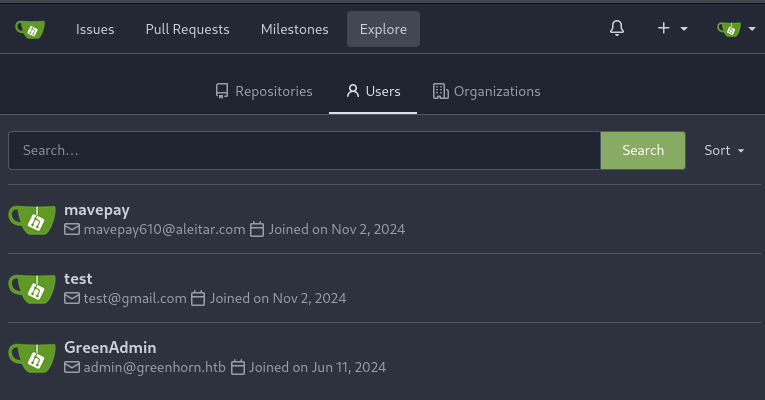Click the Gitea logo in navbar
765x400 pixels.
30,29
